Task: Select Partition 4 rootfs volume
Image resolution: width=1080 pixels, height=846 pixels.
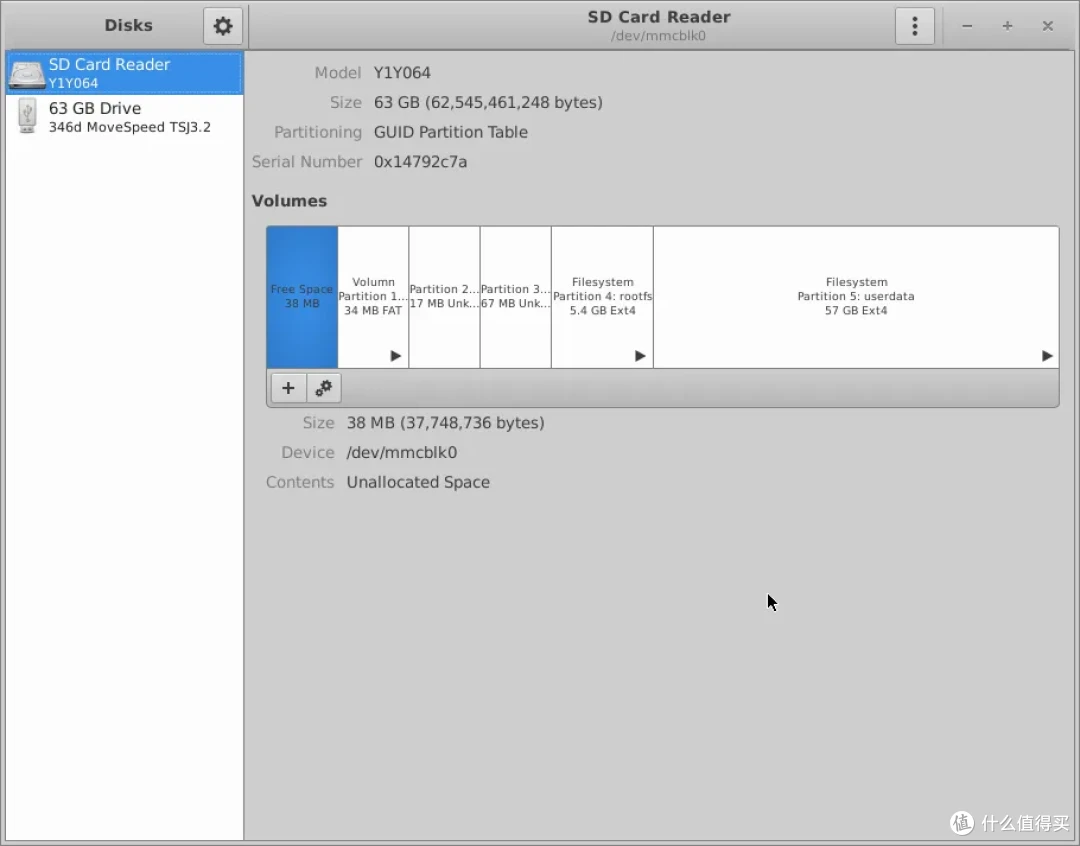Action: click(x=603, y=297)
